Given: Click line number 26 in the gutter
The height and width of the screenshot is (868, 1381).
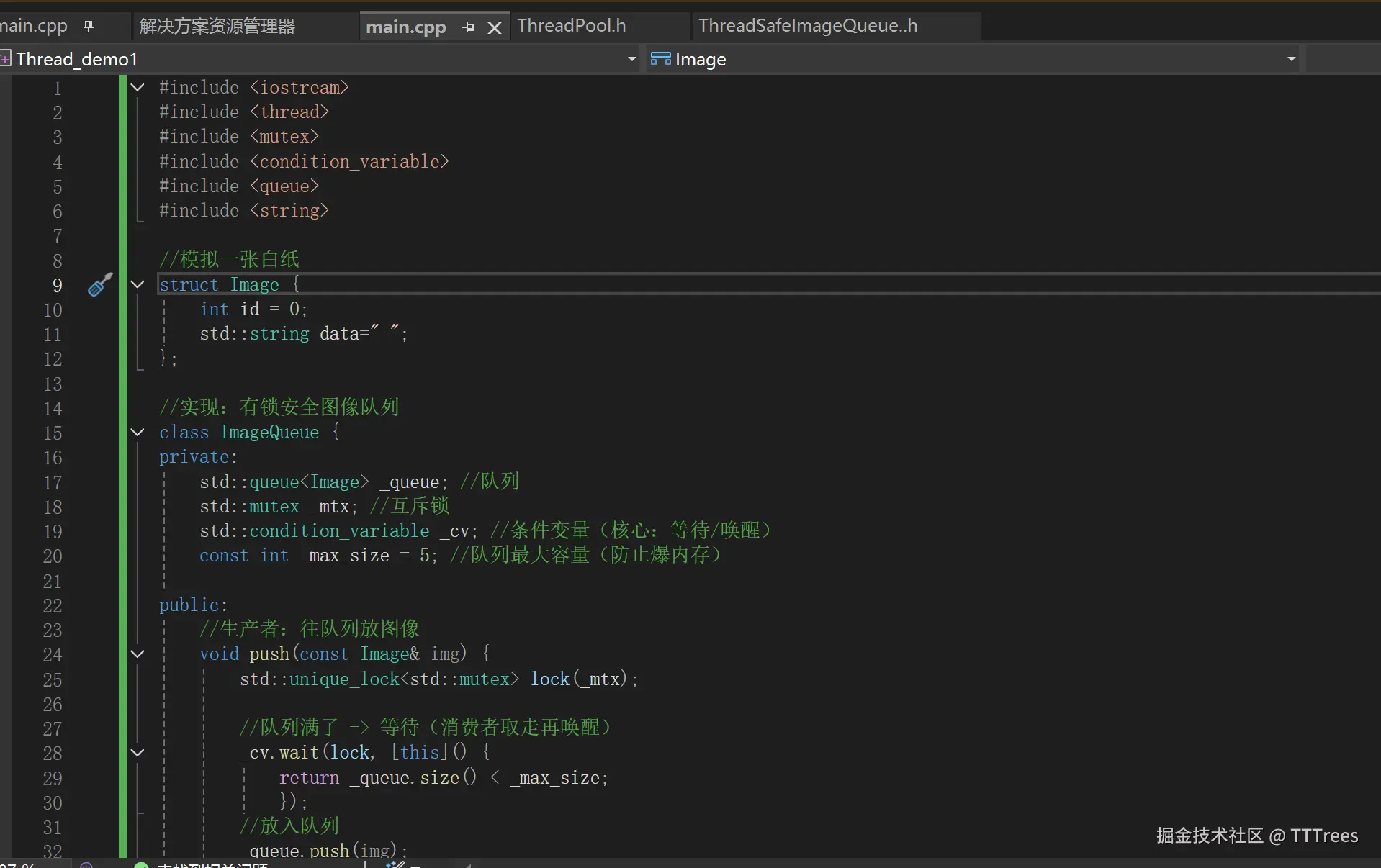Looking at the screenshot, I should pyautogui.click(x=53, y=705).
